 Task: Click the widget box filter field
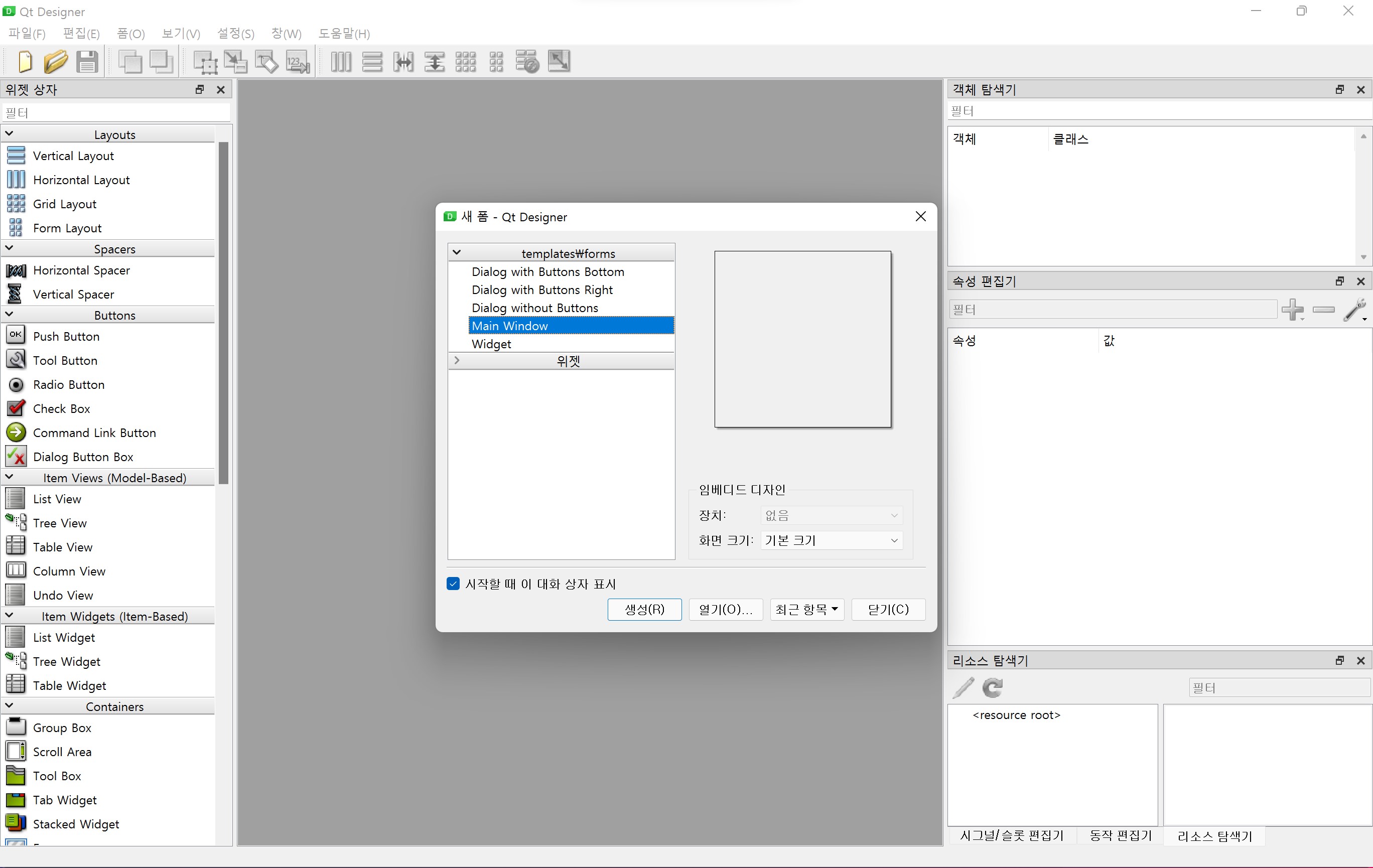(116, 113)
